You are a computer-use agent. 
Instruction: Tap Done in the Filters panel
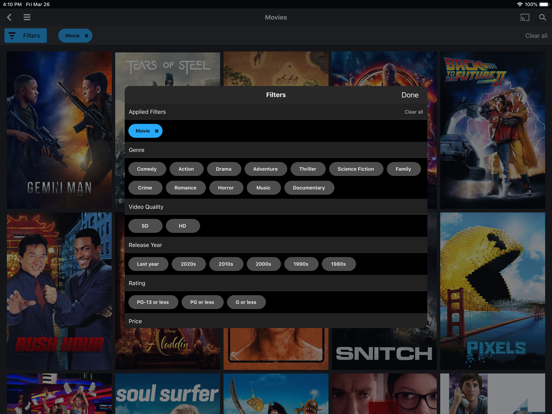tap(410, 95)
